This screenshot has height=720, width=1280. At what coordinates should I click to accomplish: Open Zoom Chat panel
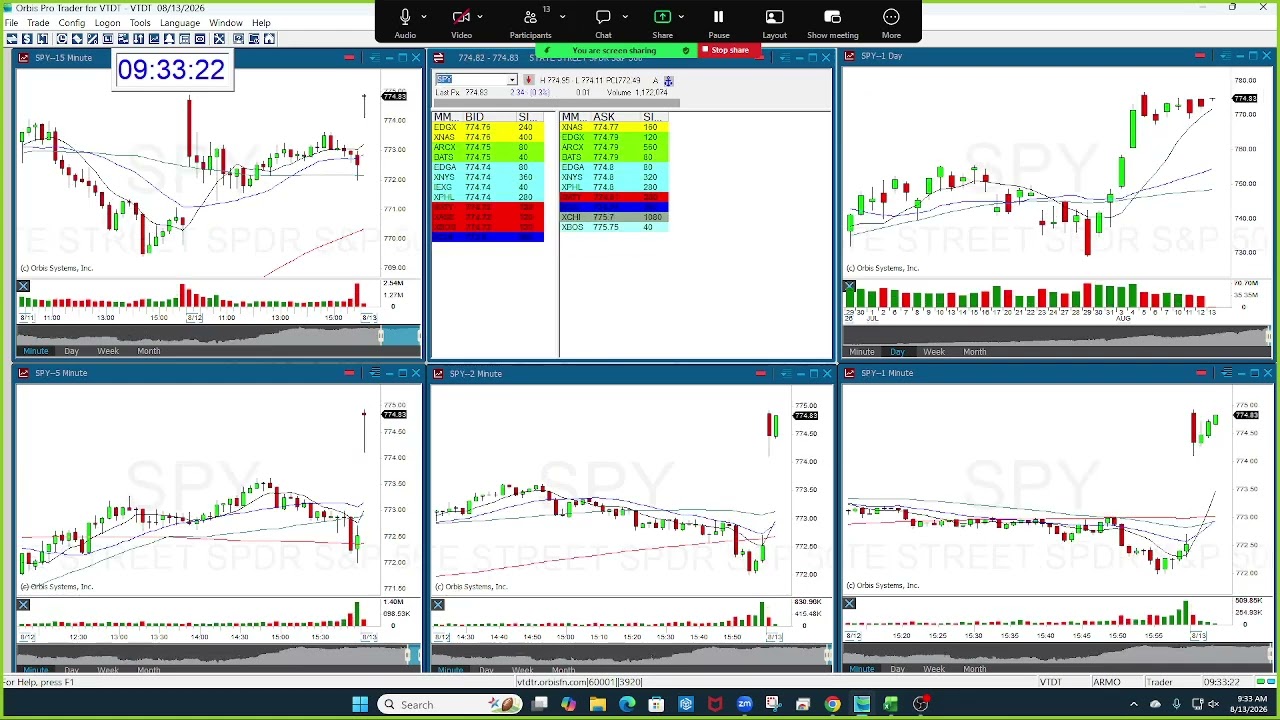pyautogui.click(x=603, y=22)
